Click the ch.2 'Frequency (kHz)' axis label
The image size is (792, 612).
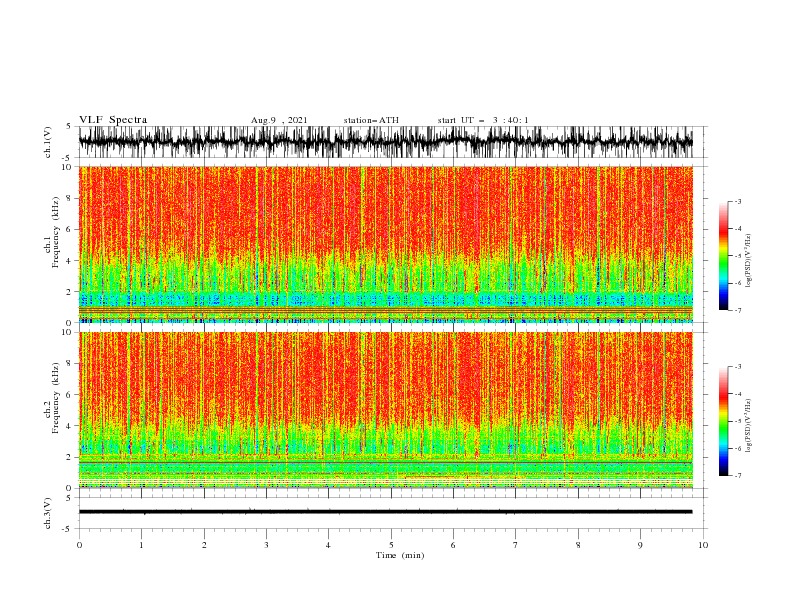56,398
